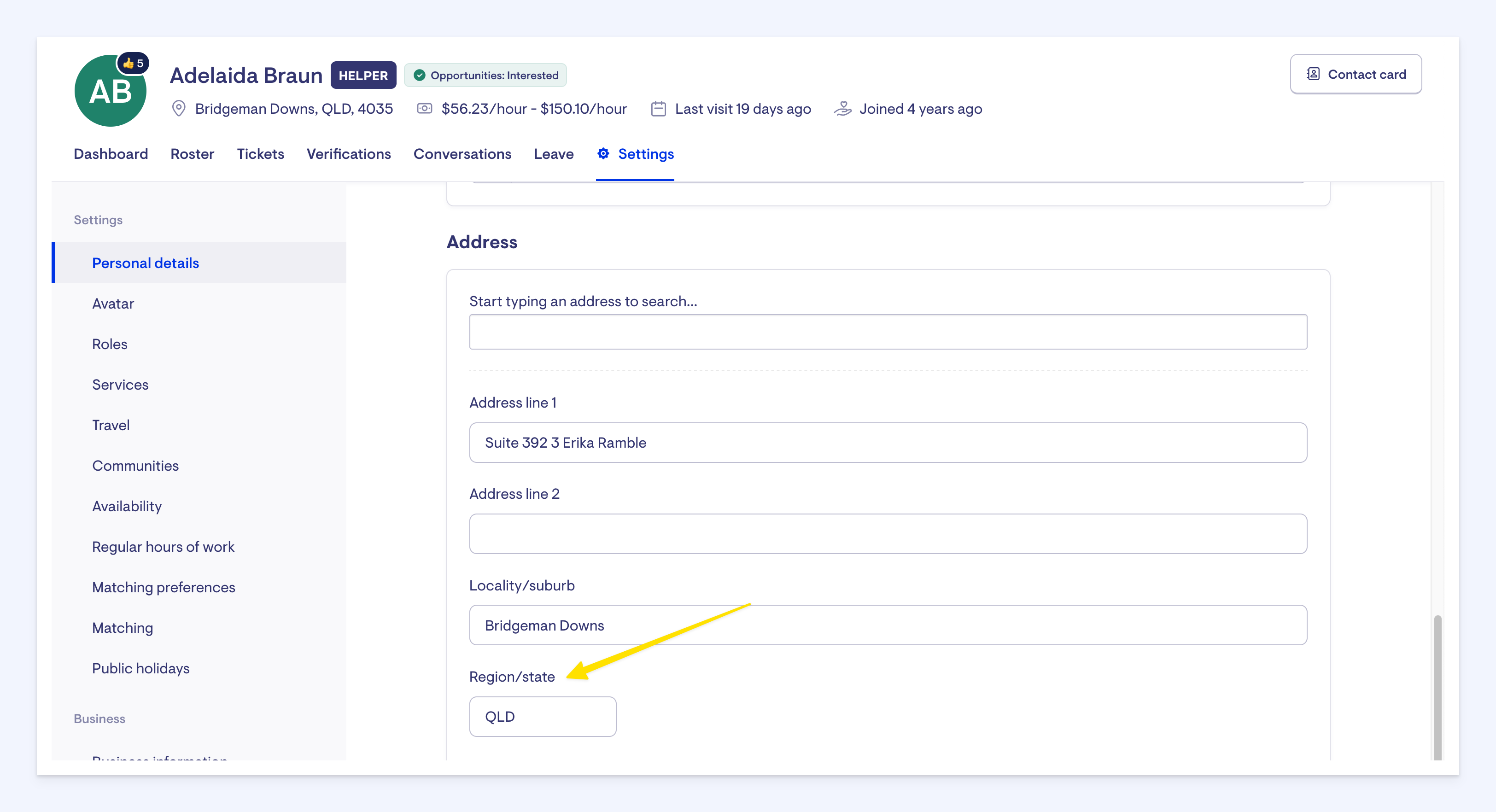This screenshot has width=1496, height=812.
Task: Click the Region/state QLD field
Action: [x=543, y=716]
